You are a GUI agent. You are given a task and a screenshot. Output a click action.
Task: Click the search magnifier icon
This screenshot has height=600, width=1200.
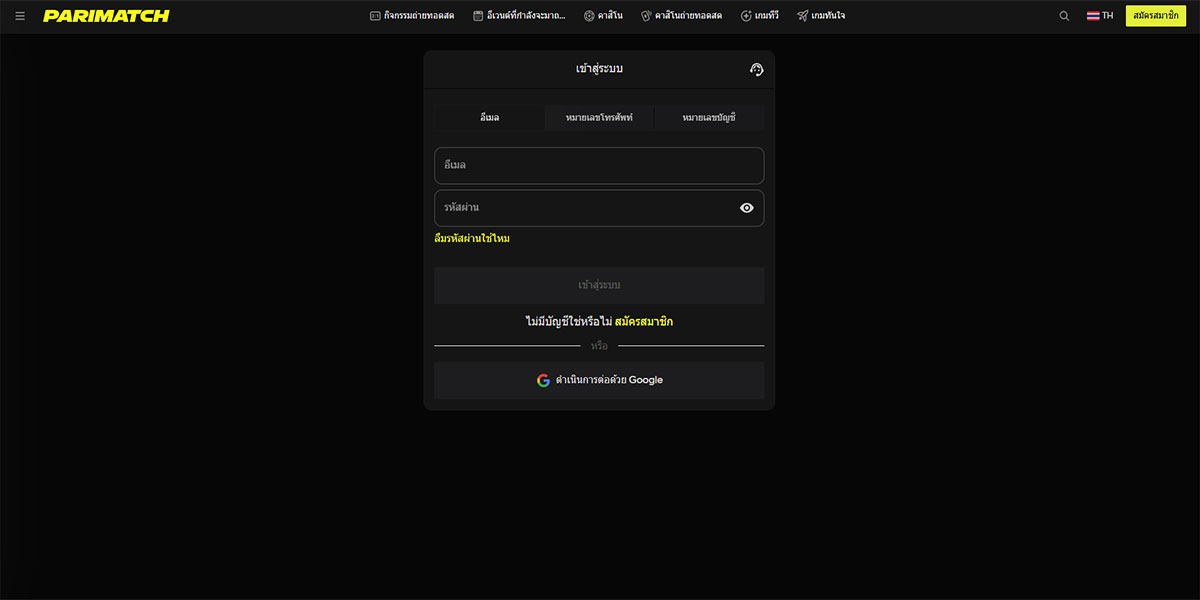[1064, 16]
